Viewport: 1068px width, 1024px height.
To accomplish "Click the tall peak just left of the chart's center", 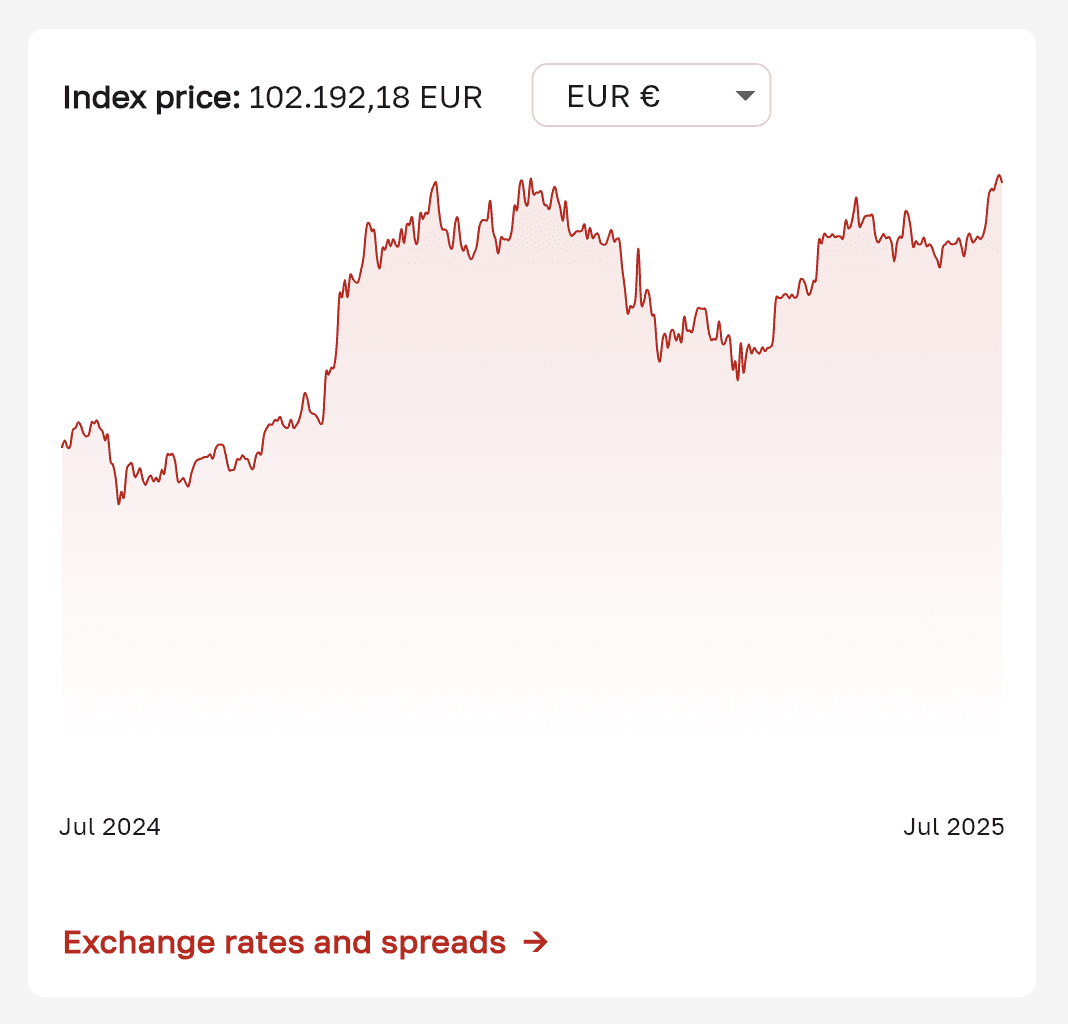I will click(x=436, y=184).
